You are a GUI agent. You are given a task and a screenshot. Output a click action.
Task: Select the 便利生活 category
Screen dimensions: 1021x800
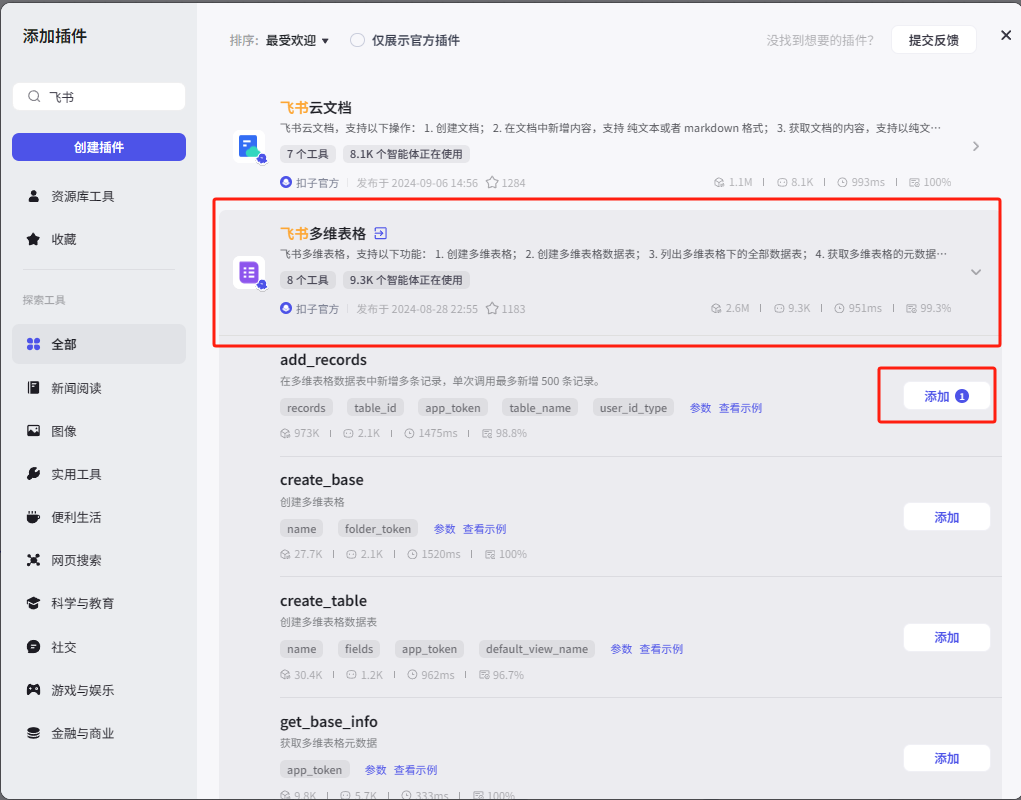point(99,517)
